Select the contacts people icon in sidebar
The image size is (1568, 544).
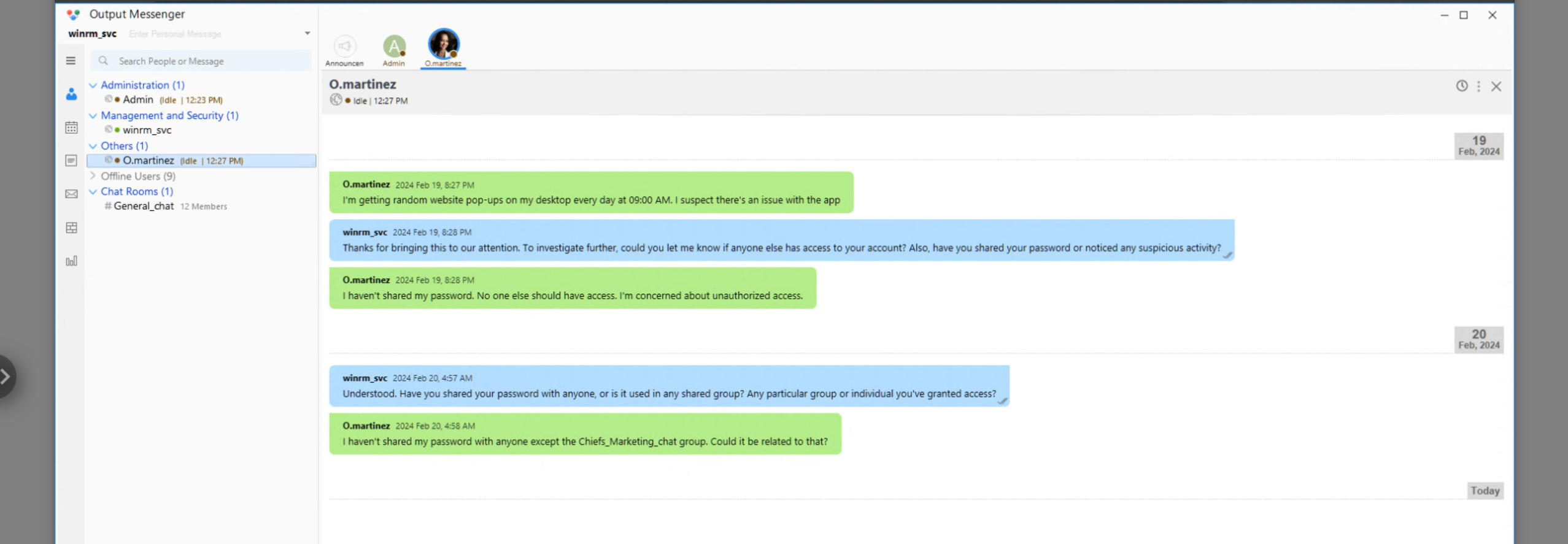(71, 94)
